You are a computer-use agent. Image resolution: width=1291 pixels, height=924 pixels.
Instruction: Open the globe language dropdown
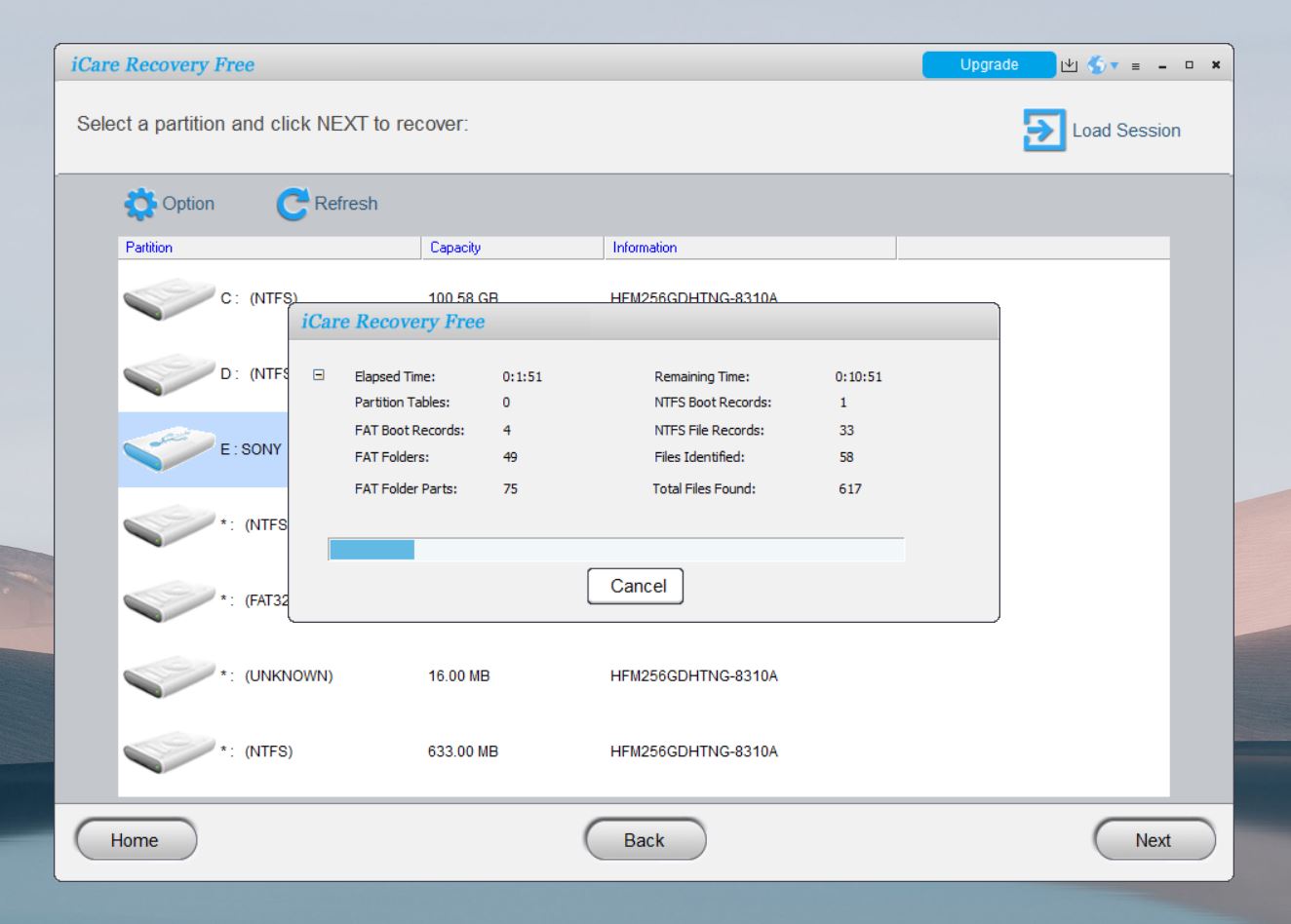coord(1102,65)
